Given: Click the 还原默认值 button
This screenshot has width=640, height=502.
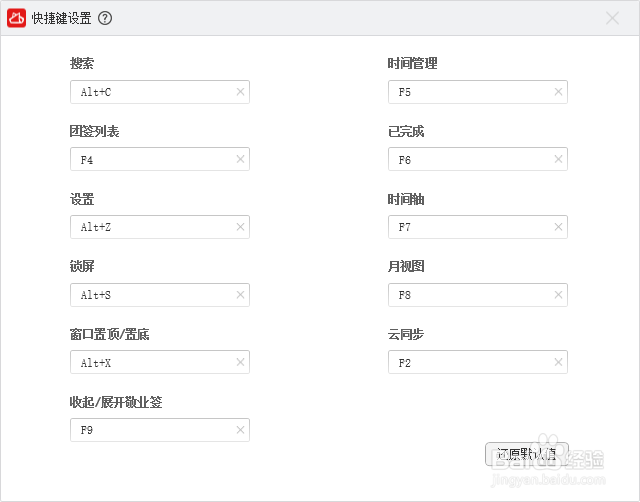Looking at the screenshot, I should pos(526,454).
